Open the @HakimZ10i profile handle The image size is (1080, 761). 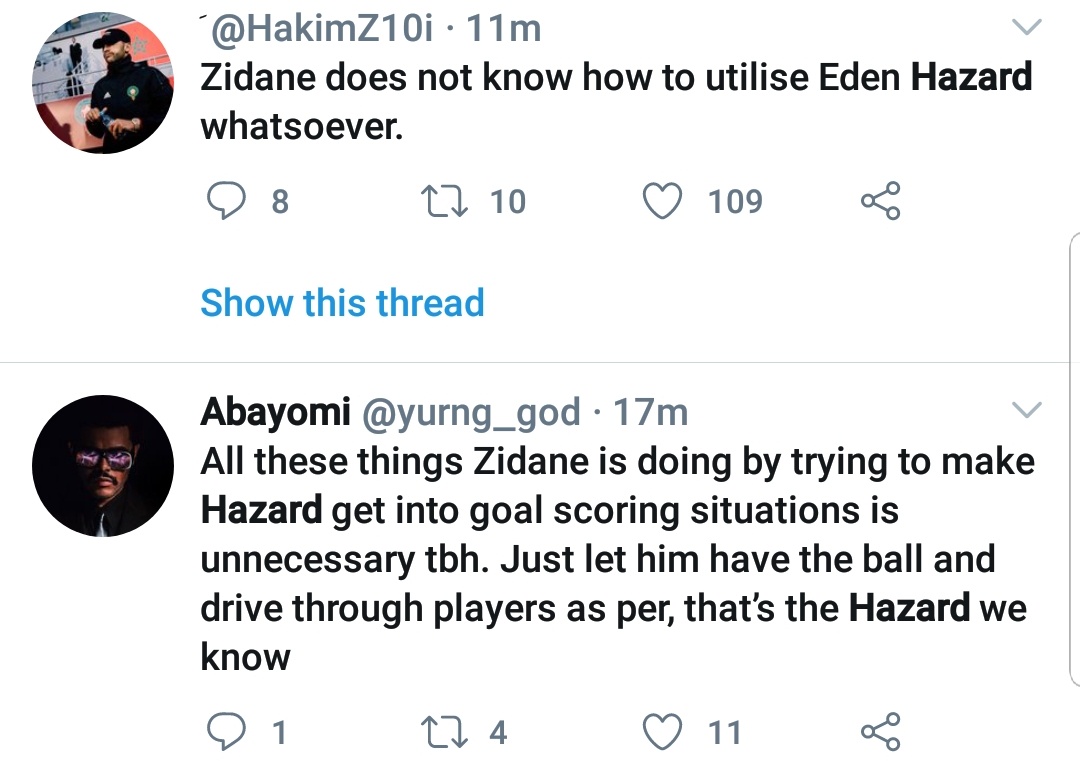coord(318,29)
